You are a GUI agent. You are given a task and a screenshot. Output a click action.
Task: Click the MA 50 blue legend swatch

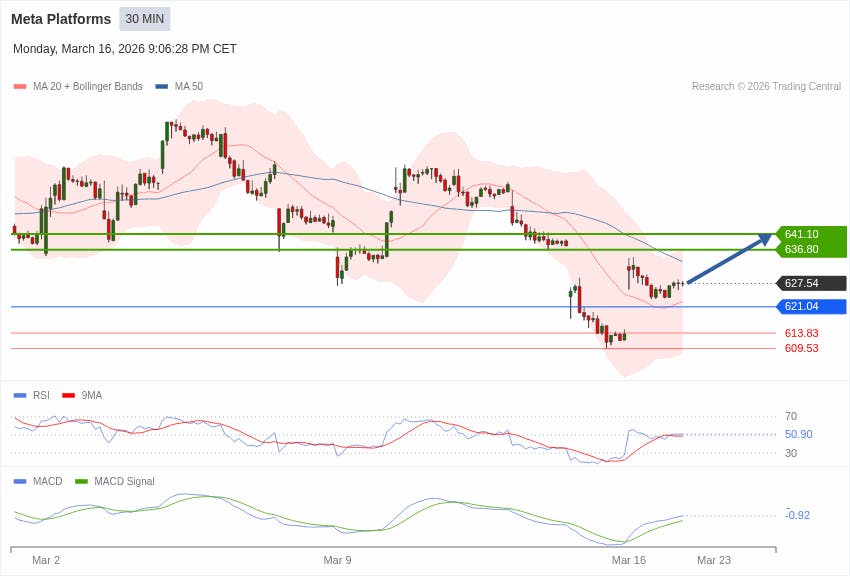pyautogui.click(x=162, y=86)
